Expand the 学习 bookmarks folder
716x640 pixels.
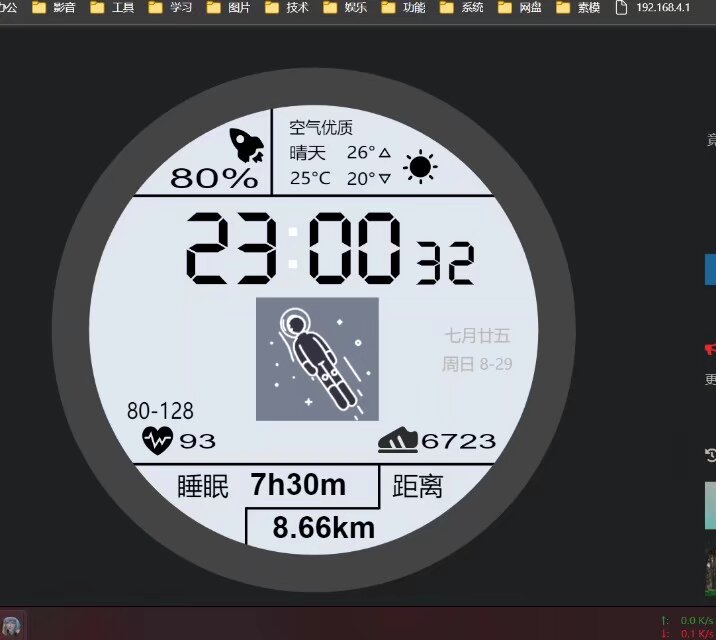coord(172,8)
